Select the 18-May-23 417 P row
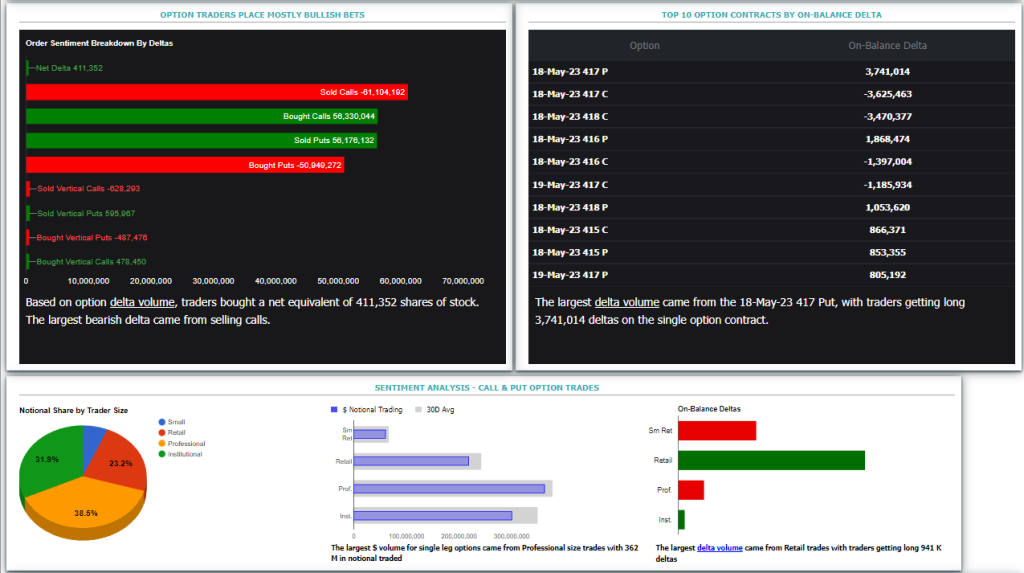The image size is (1024, 573). pyautogui.click(x=771, y=72)
